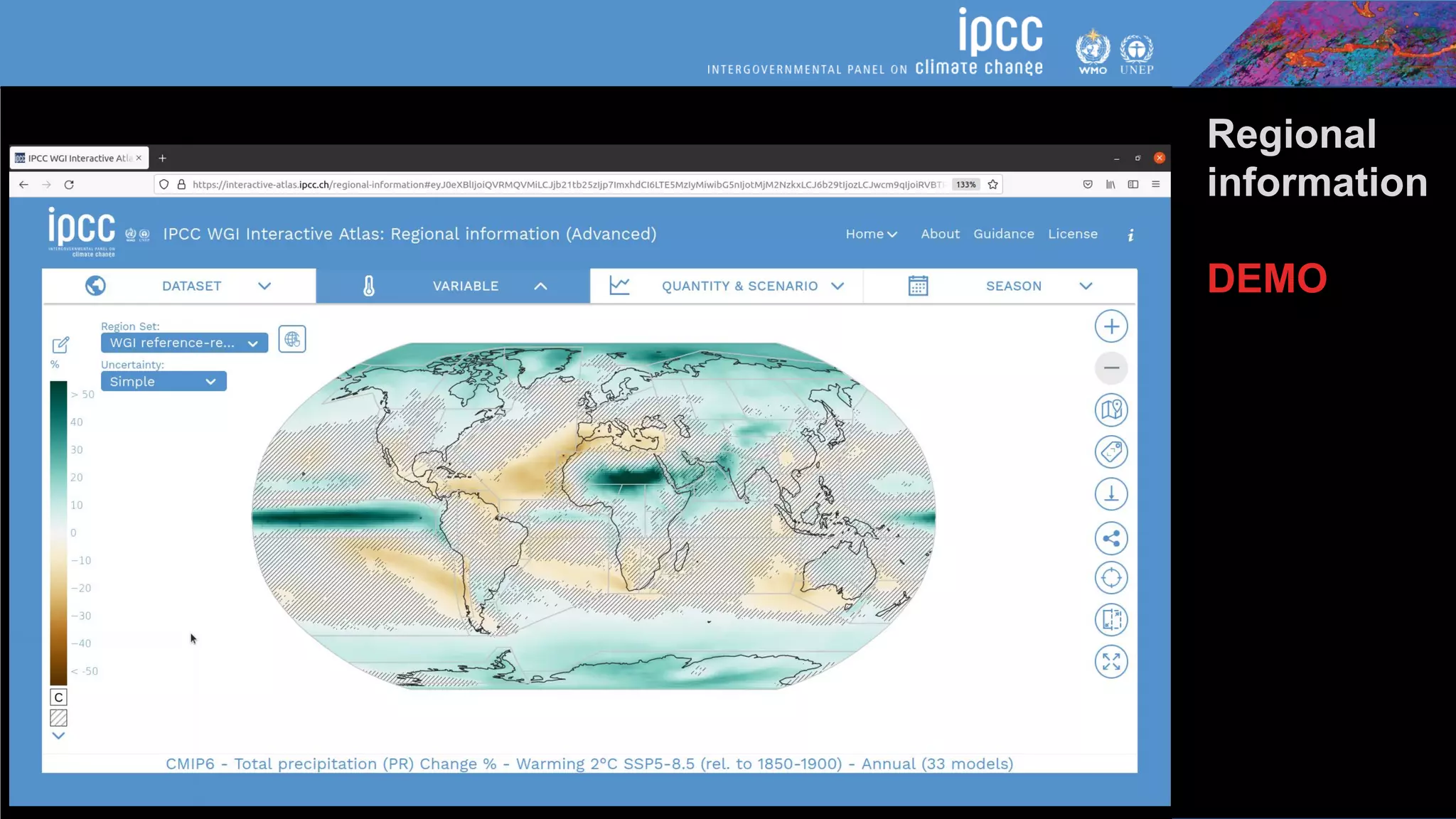Click the shield tracking protection icon
The image size is (1456, 819).
(164, 185)
